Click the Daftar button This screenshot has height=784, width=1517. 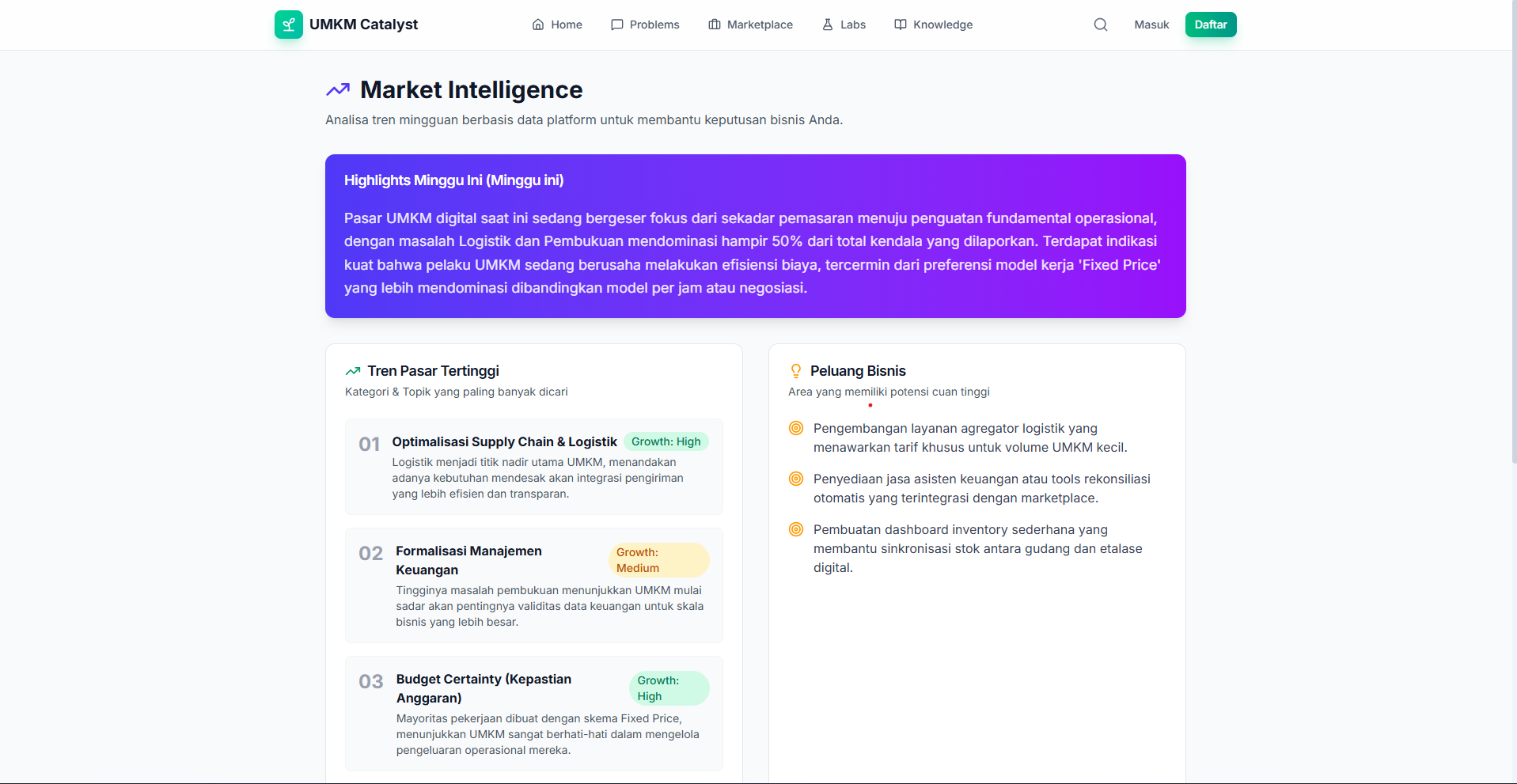(1211, 25)
